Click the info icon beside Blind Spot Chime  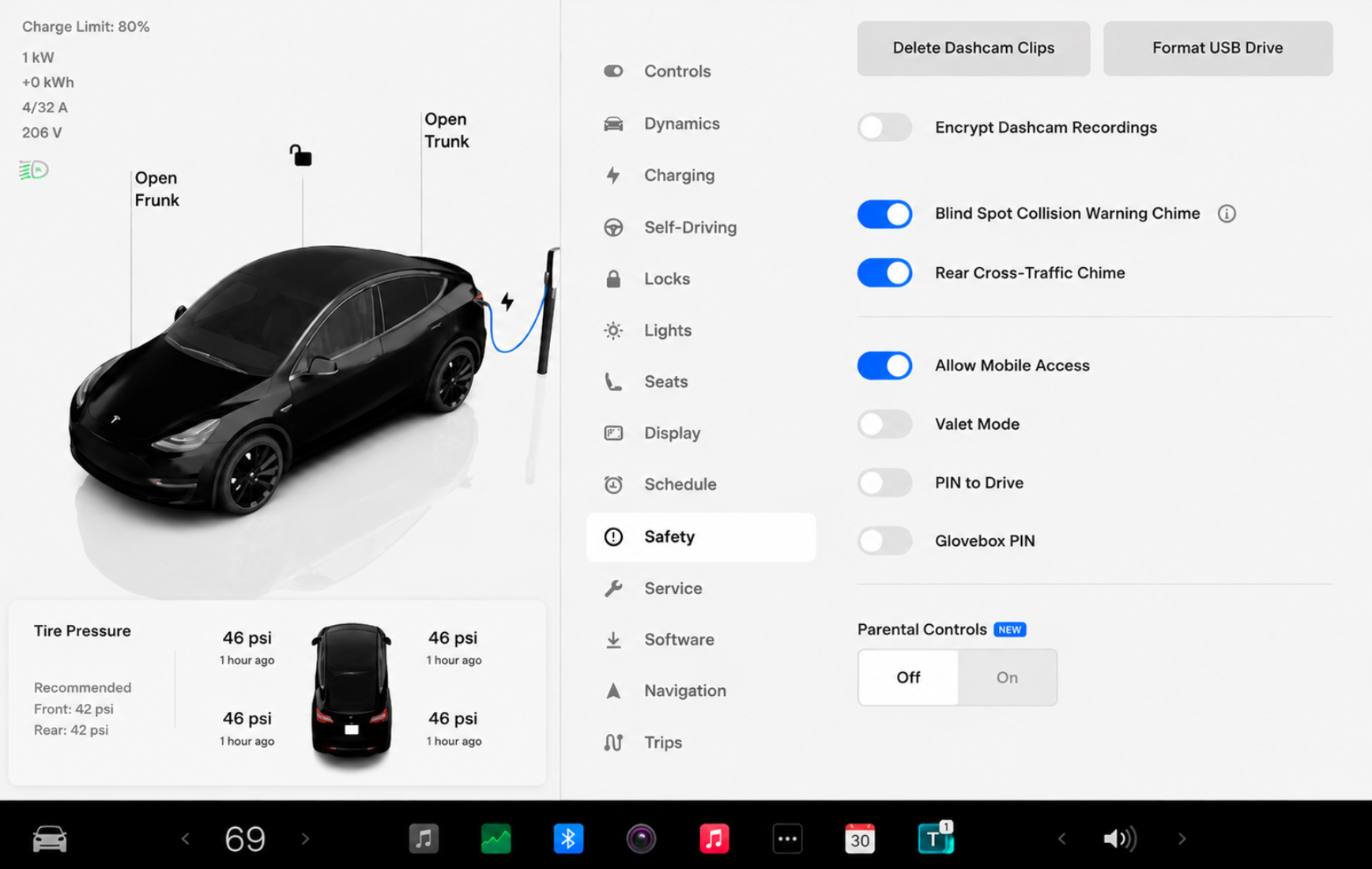1227,213
